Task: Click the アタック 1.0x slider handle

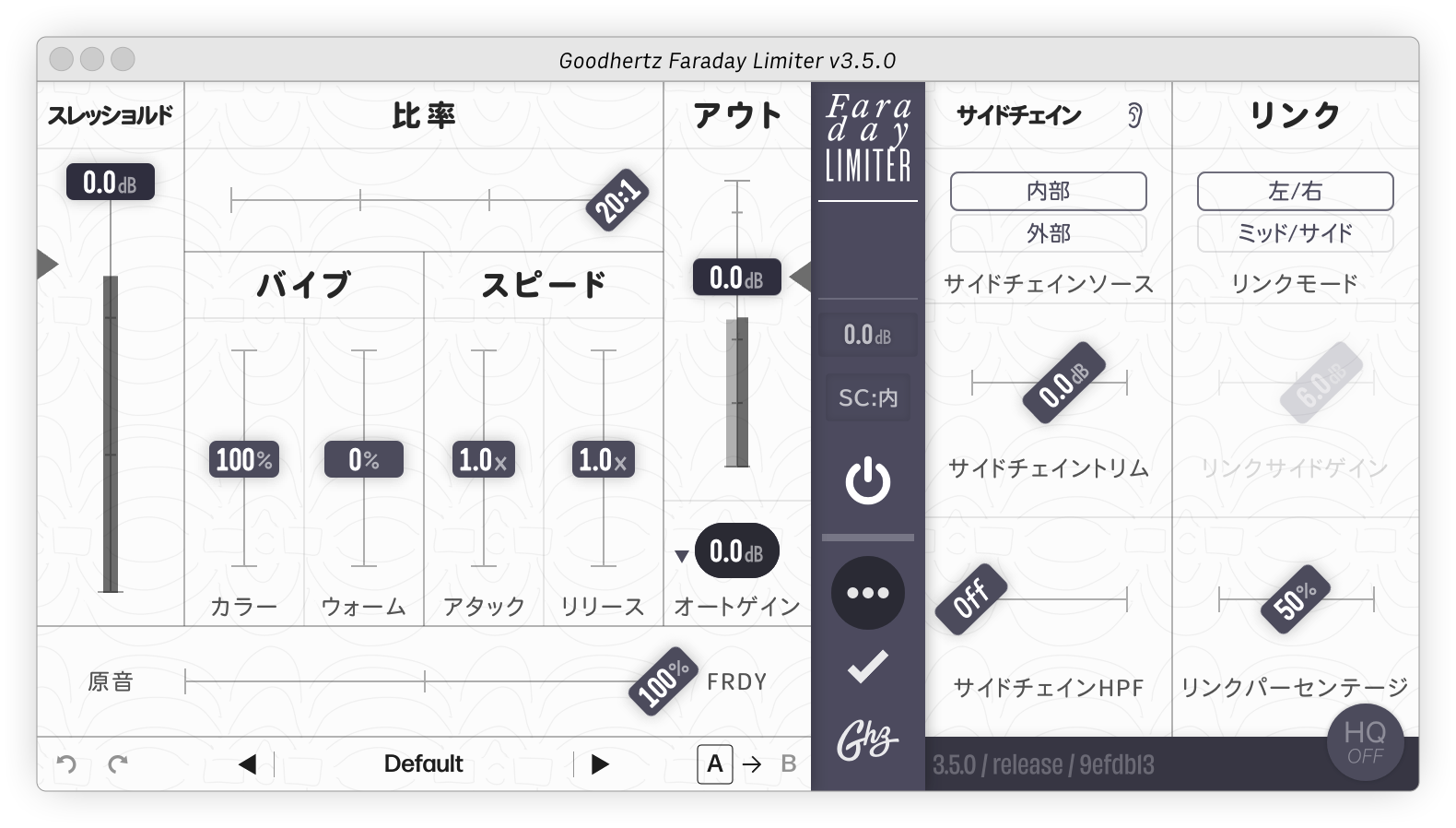Action: click(484, 459)
